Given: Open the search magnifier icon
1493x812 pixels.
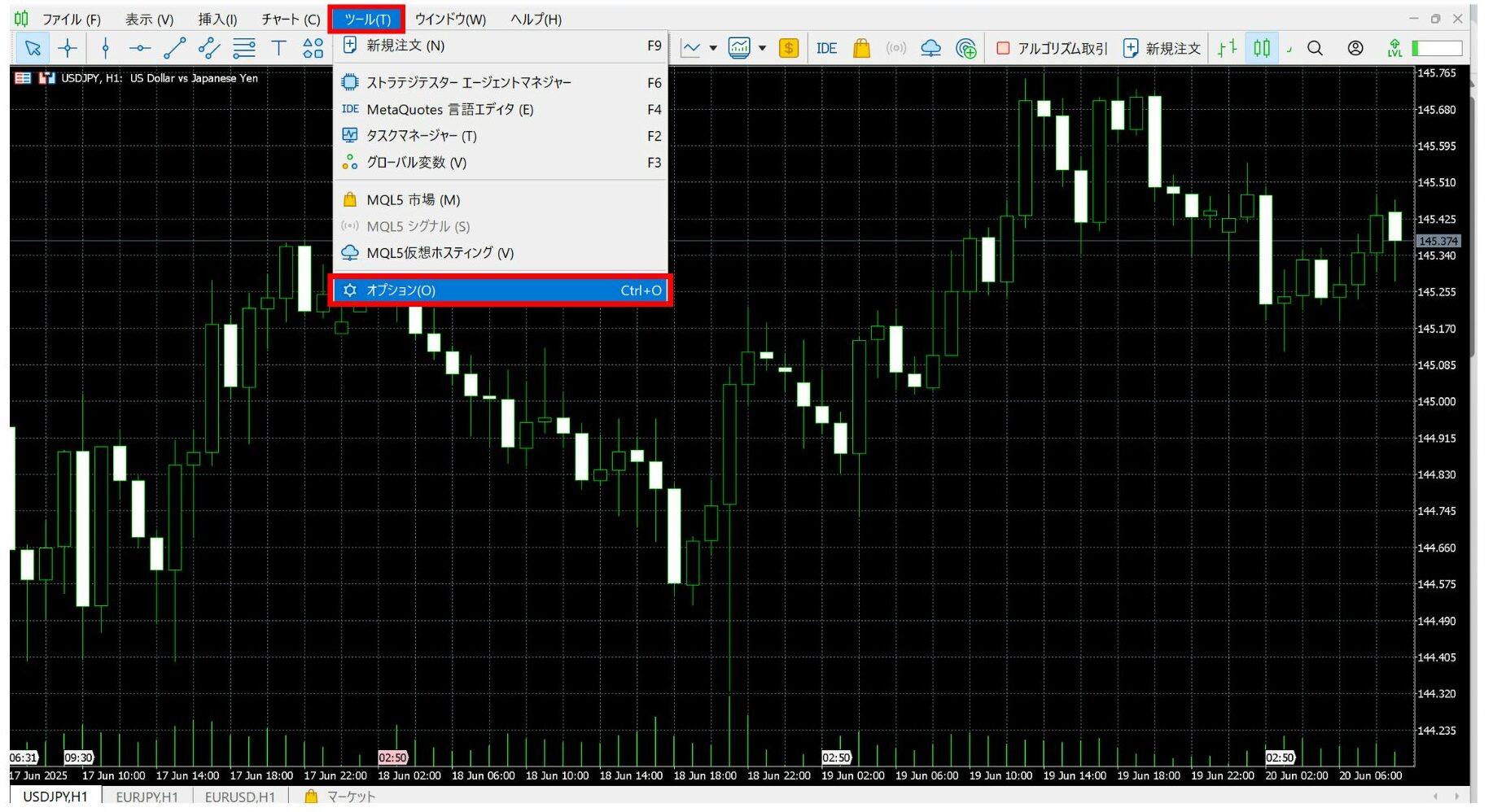Looking at the screenshot, I should point(1315,48).
